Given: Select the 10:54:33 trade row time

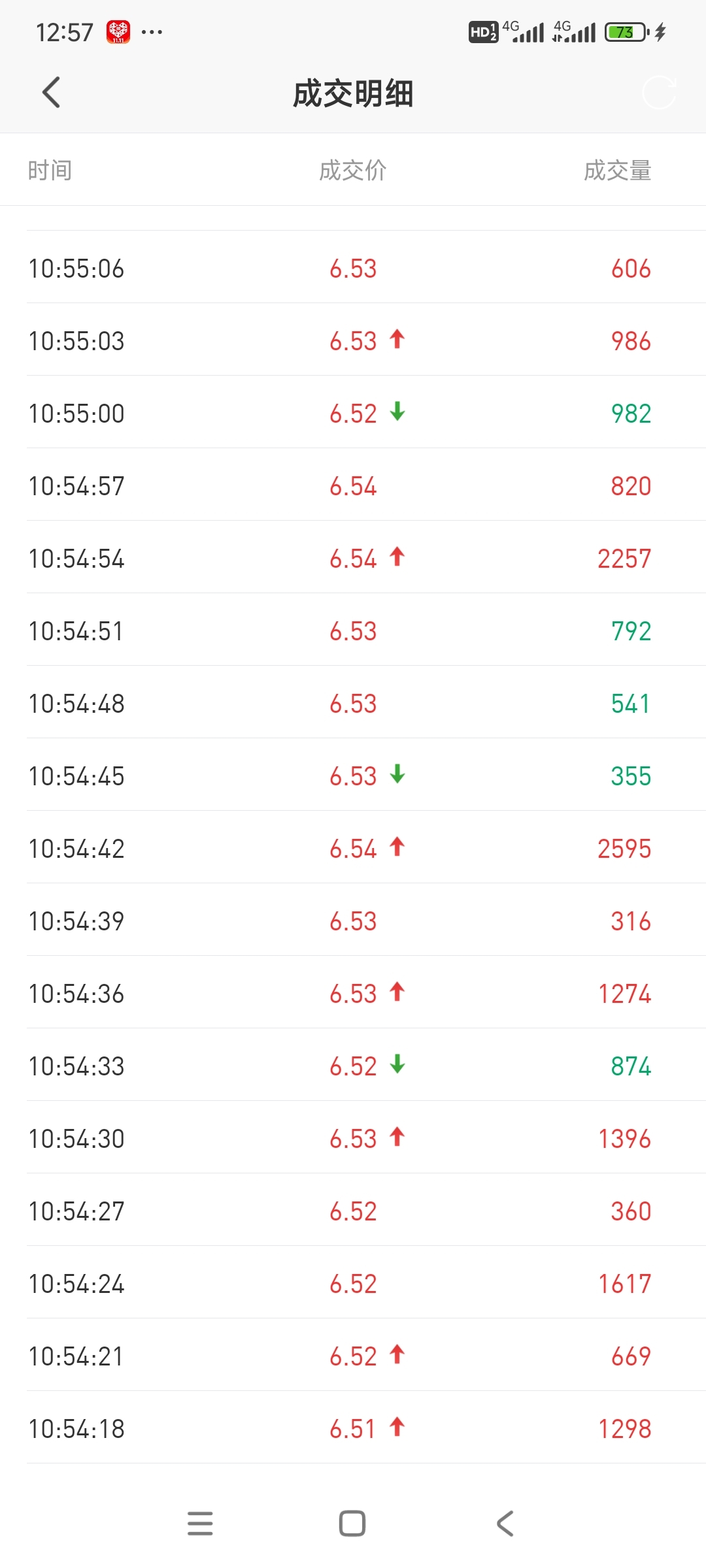Looking at the screenshot, I should [76, 1066].
